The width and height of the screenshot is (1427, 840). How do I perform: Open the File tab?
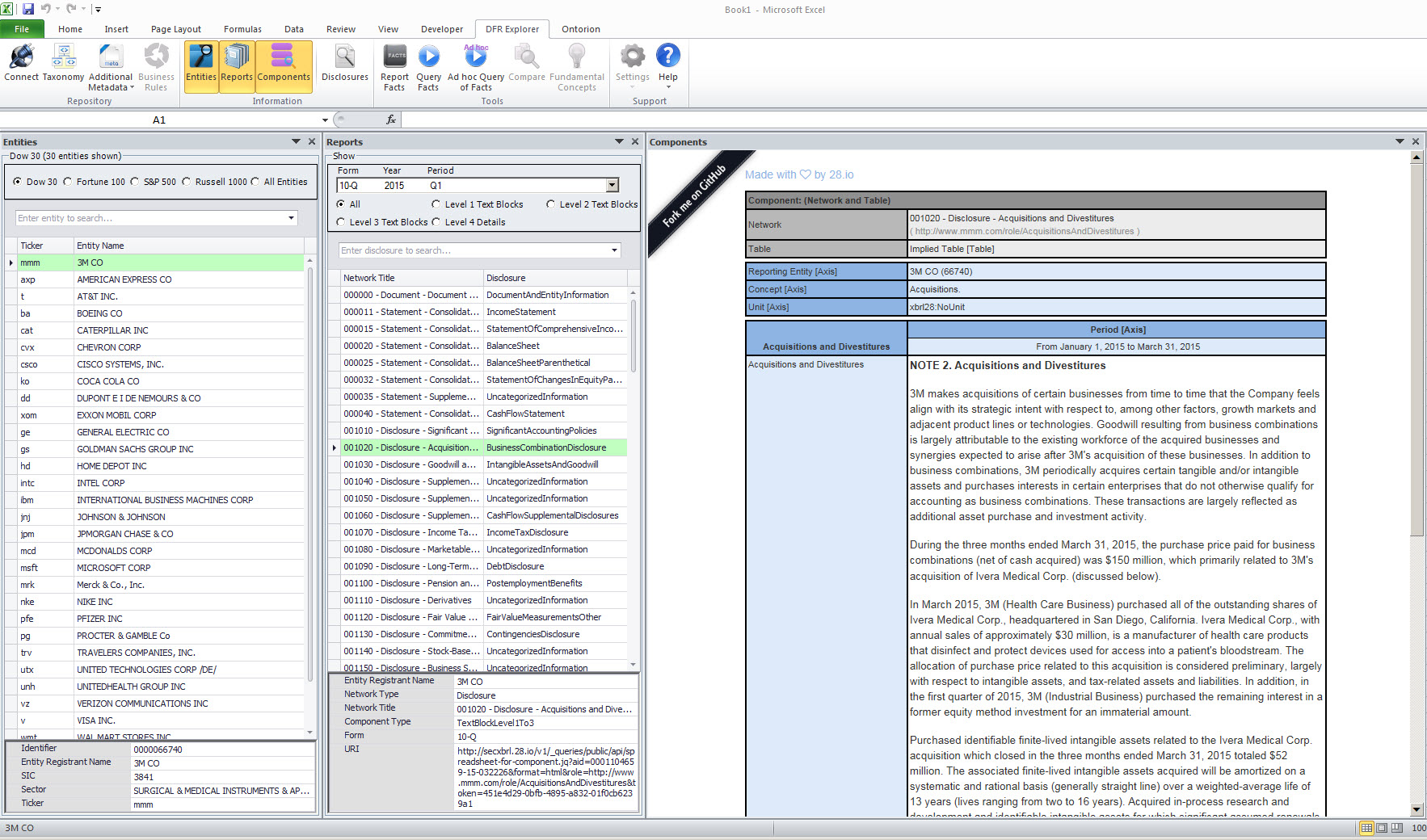pos(22,29)
